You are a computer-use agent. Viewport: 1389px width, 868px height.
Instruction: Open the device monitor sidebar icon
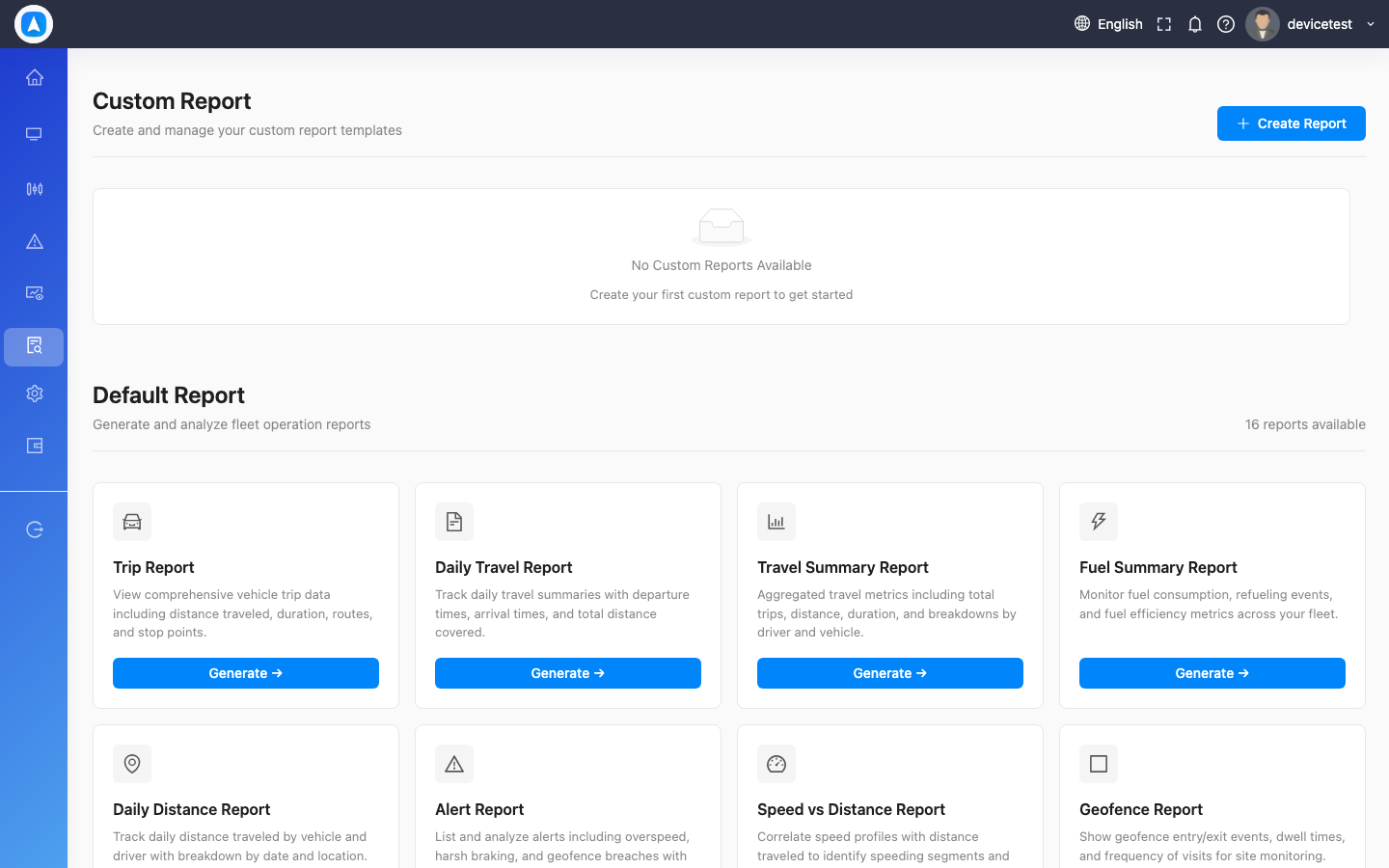click(x=34, y=134)
